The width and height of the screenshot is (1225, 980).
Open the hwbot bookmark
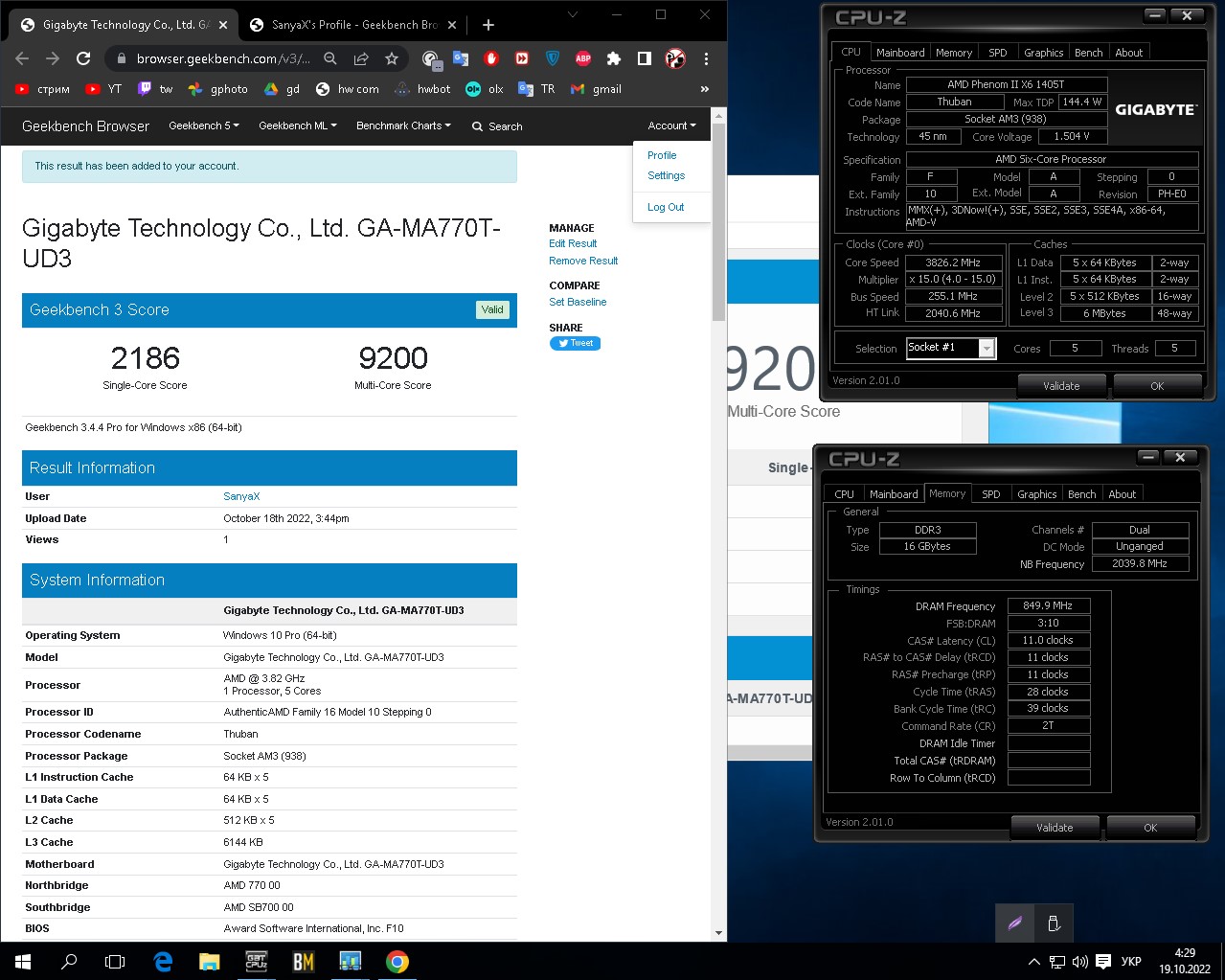[421, 89]
